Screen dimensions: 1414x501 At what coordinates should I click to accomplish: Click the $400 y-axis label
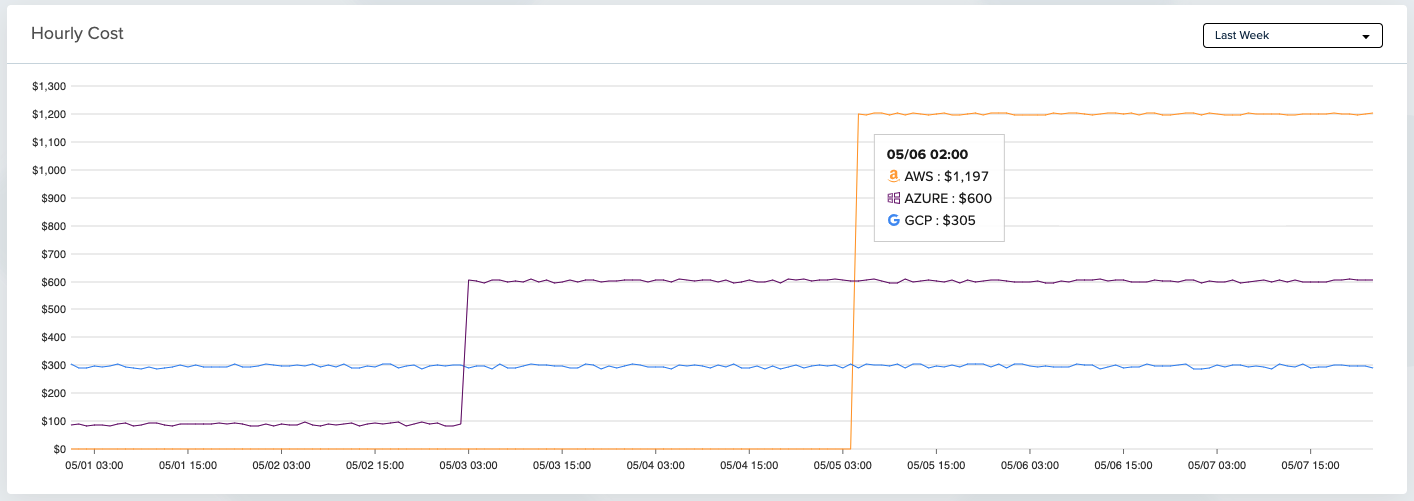coord(53,337)
